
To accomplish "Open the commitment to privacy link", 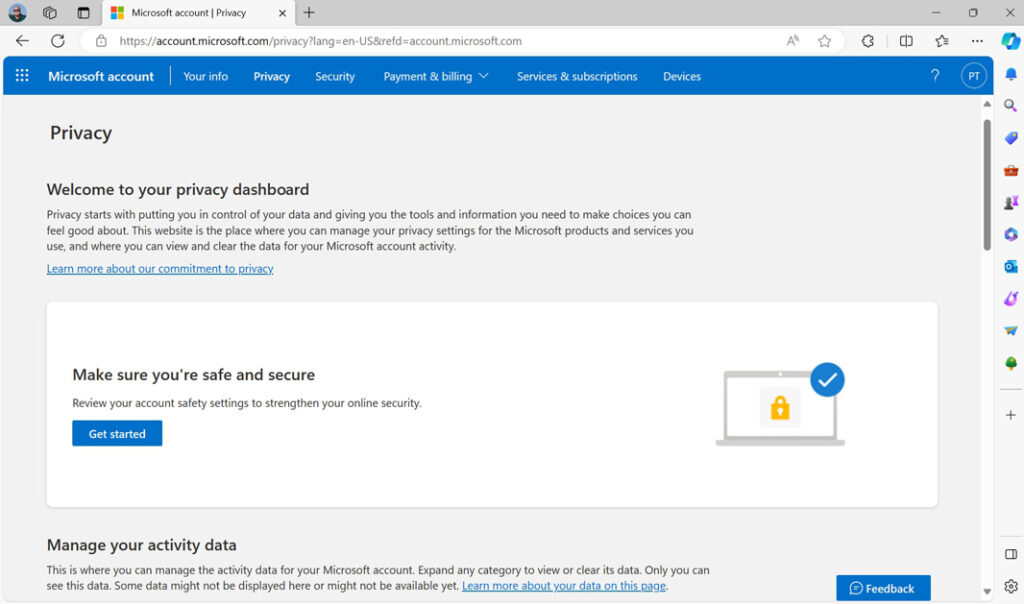I will click(160, 268).
